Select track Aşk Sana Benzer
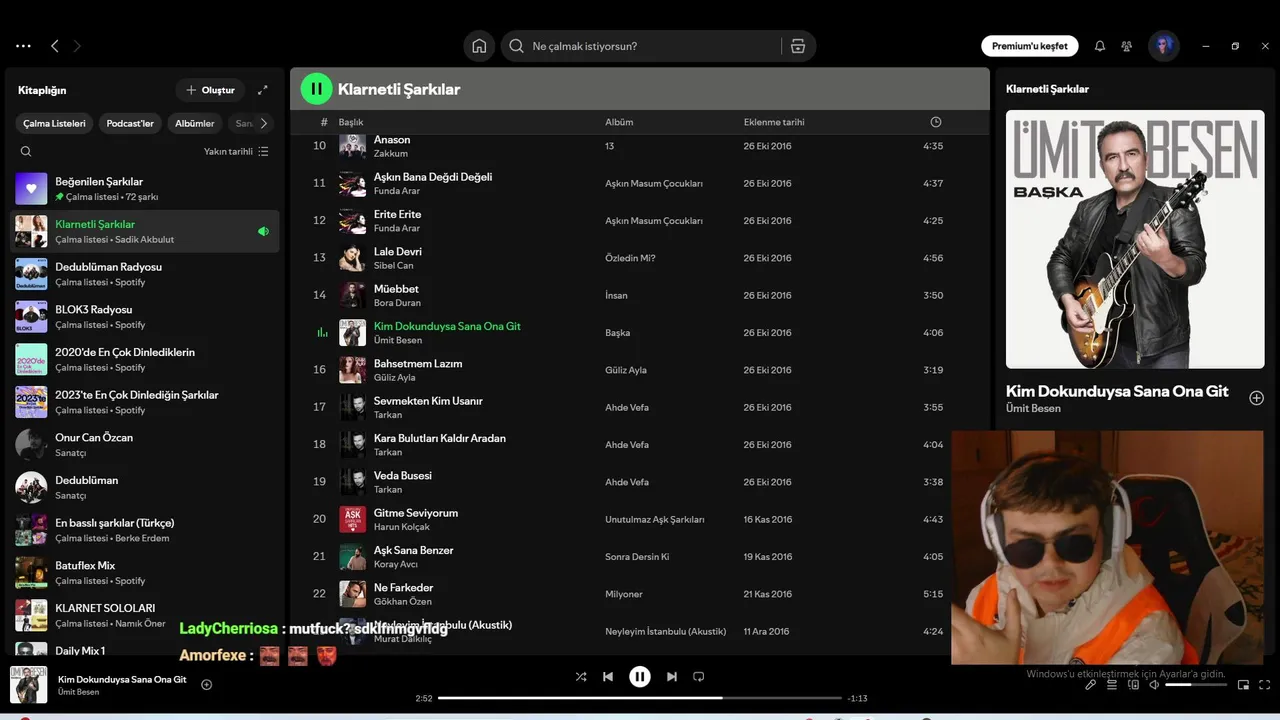1280x720 pixels. tap(640, 556)
